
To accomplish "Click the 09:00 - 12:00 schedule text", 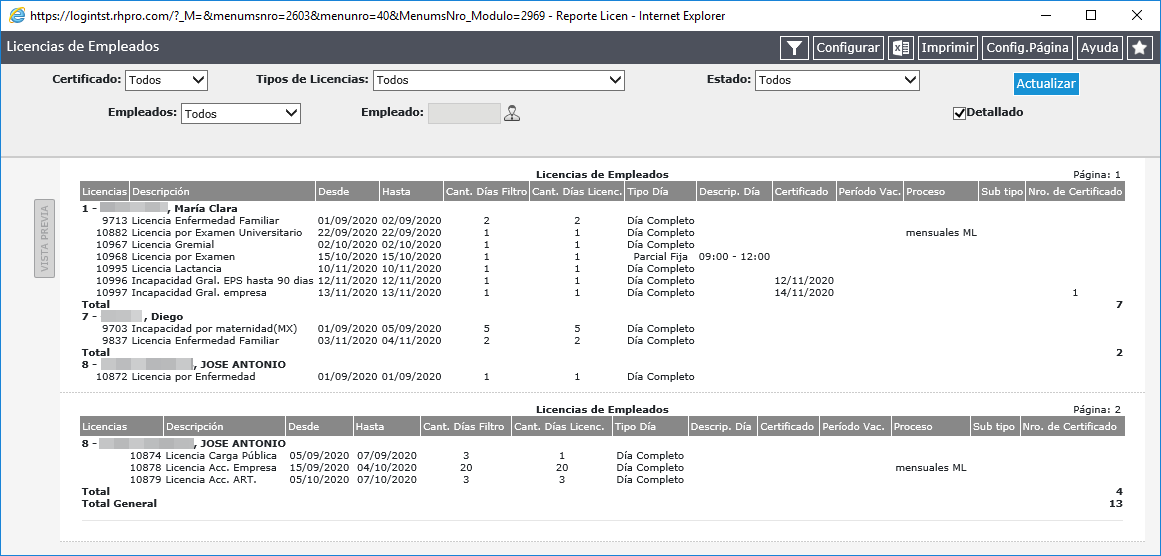I will coord(734,256).
